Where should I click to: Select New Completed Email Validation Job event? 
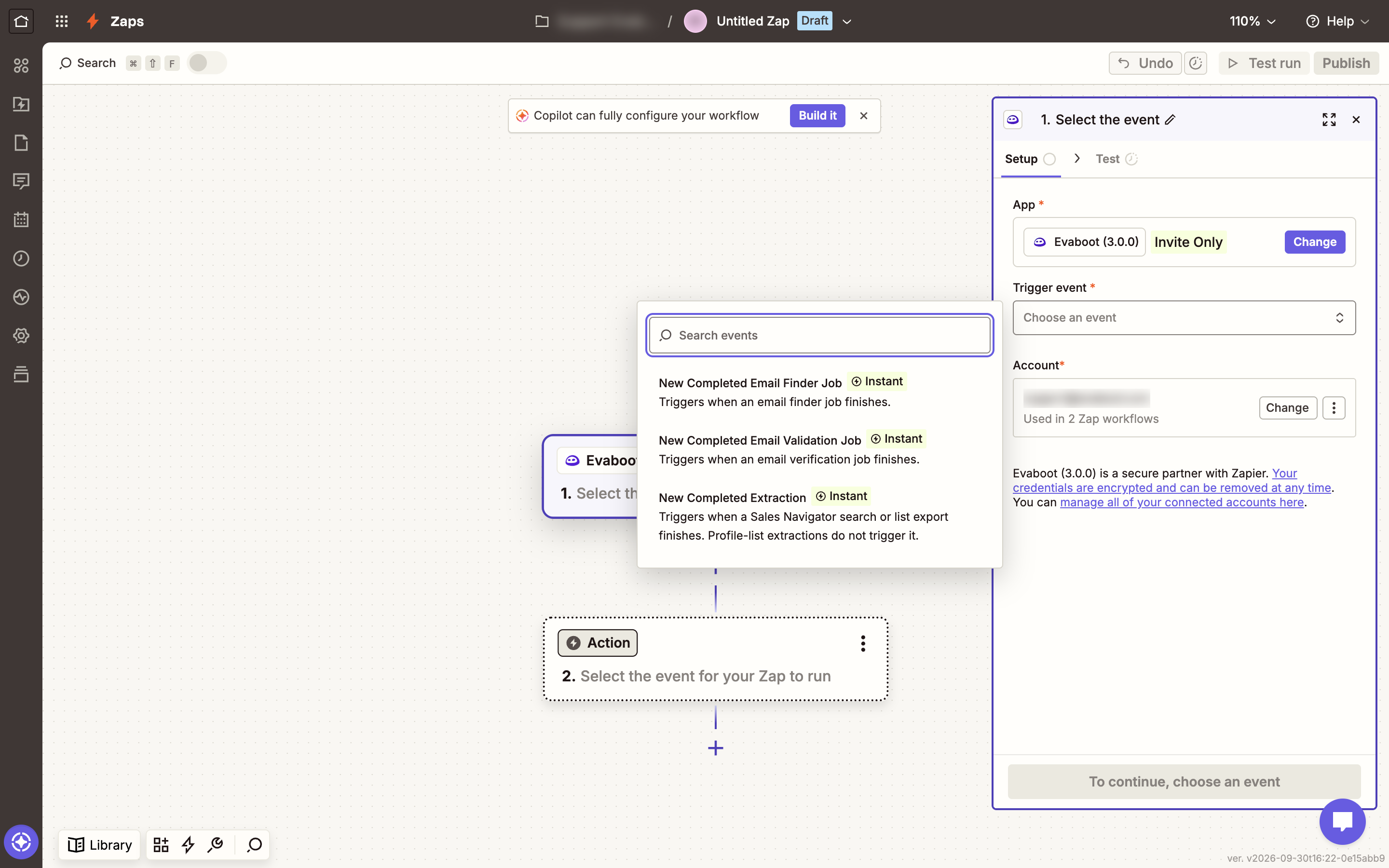819,449
